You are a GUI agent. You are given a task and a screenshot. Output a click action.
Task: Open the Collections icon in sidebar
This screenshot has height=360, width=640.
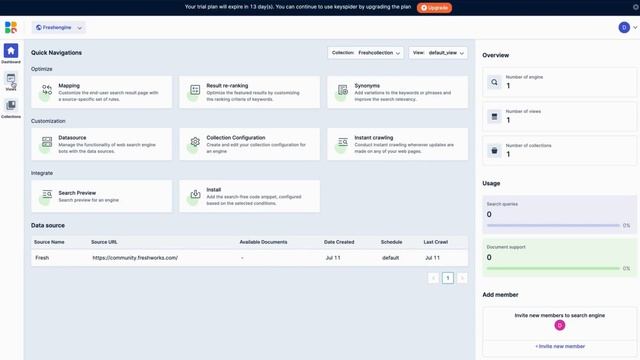pos(11,105)
